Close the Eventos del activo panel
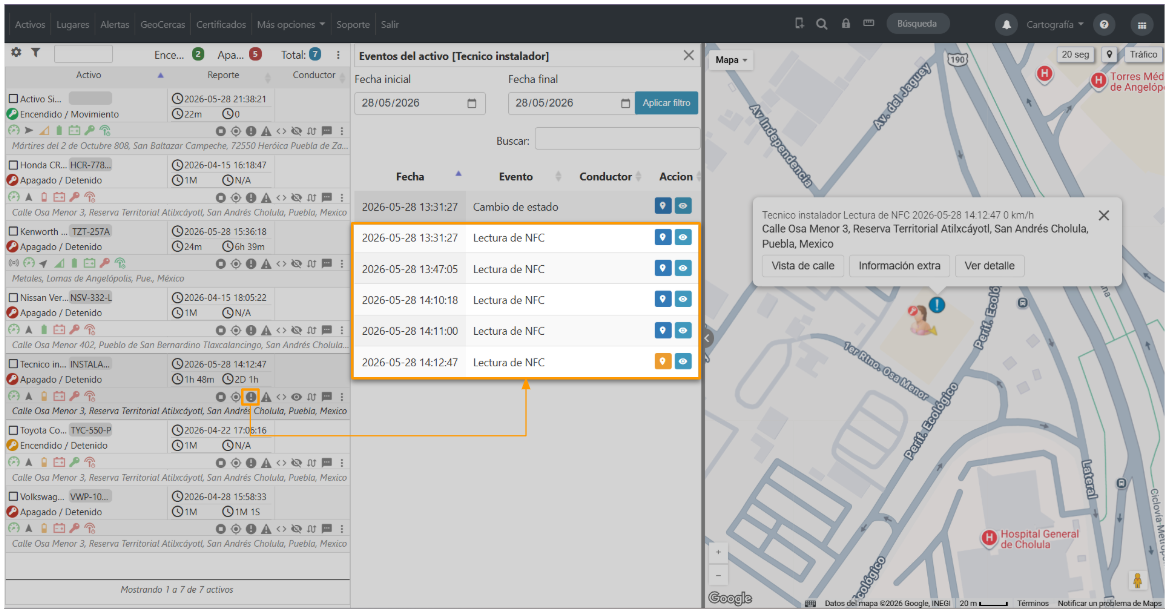 click(x=688, y=55)
